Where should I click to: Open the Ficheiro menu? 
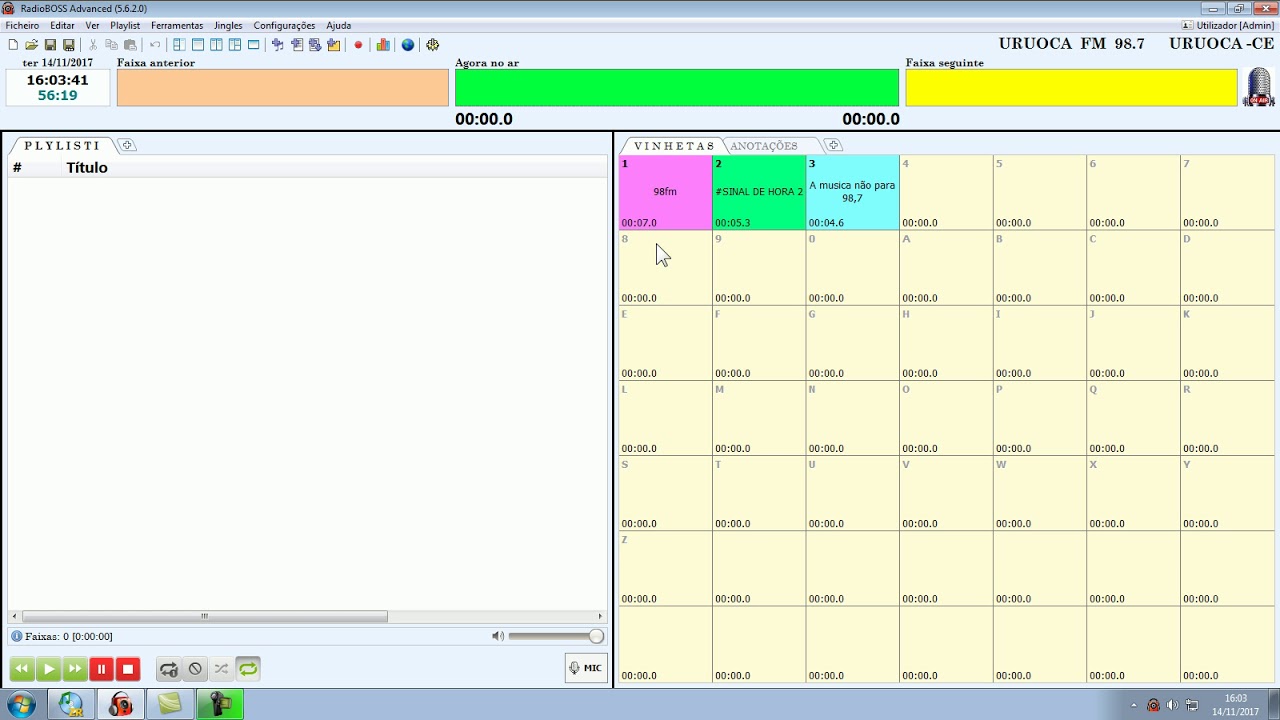coord(23,25)
